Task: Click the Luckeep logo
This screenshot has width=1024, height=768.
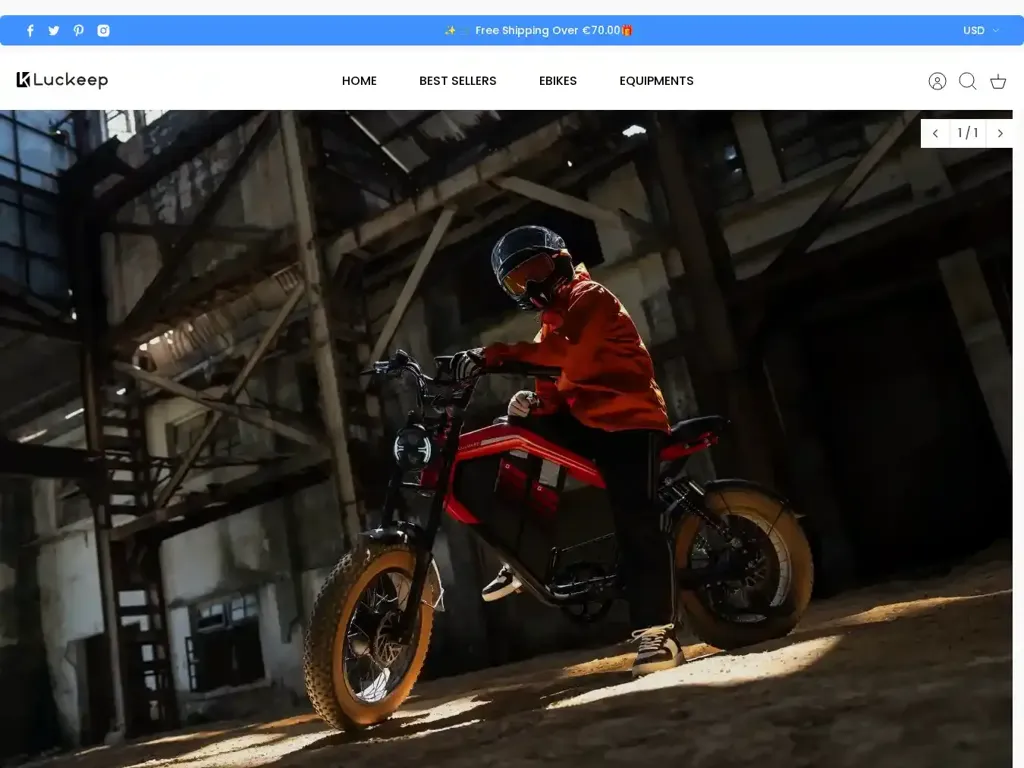Action: [x=62, y=80]
